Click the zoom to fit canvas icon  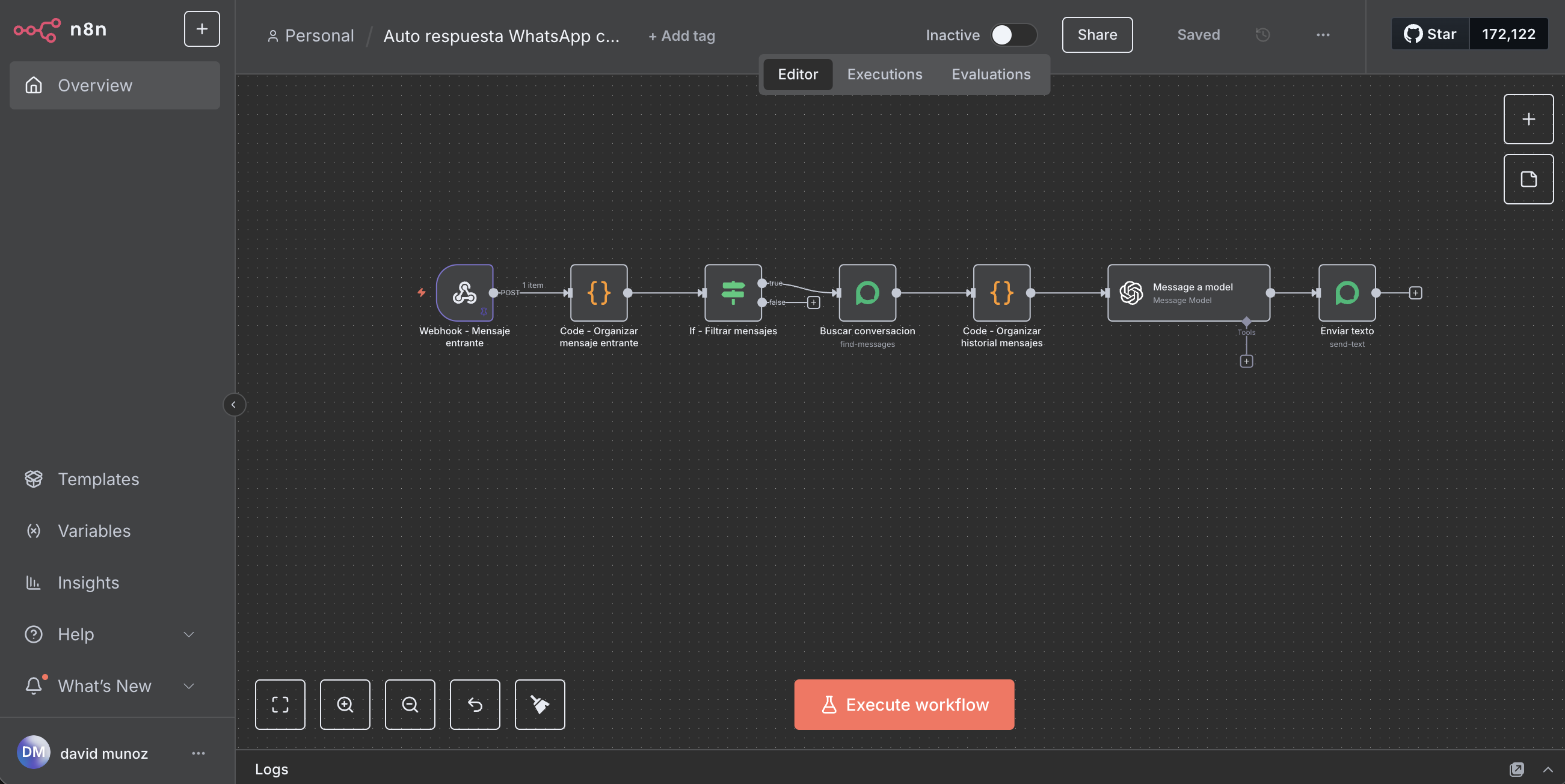pos(280,705)
